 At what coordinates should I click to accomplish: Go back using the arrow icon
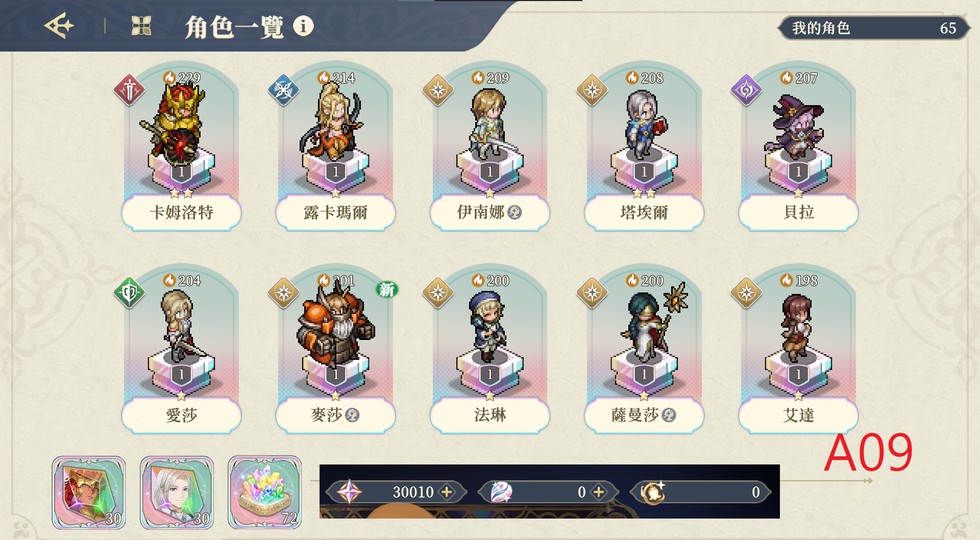tap(59, 26)
